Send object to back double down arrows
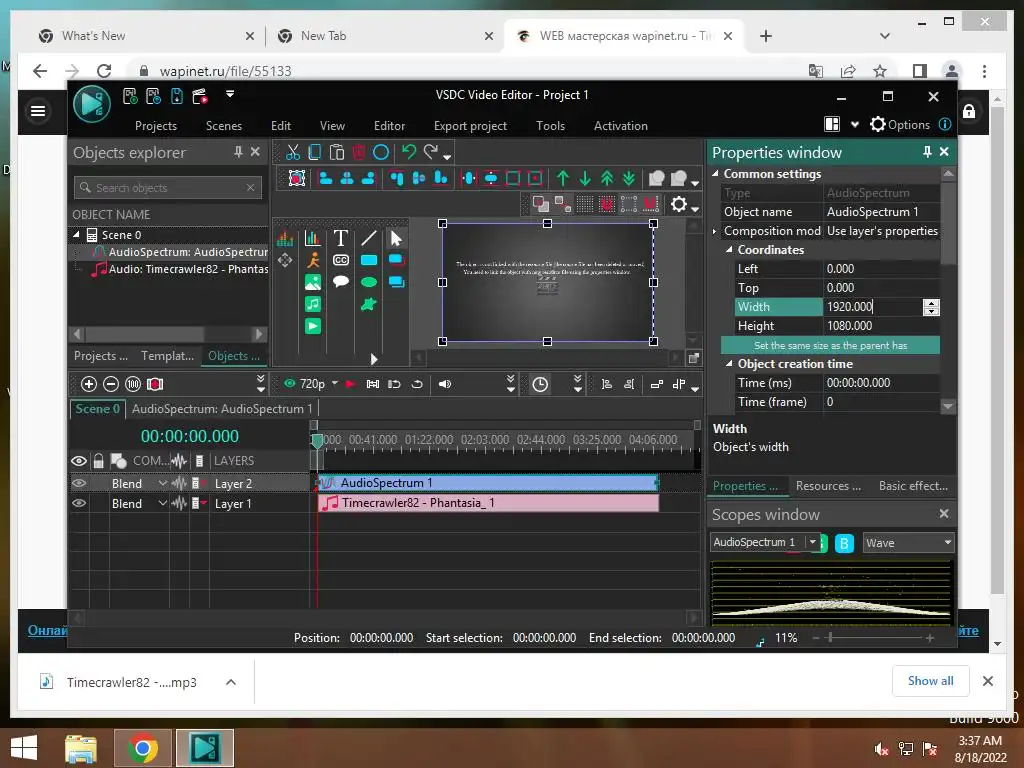 pyautogui.click(x=629, y=178)
